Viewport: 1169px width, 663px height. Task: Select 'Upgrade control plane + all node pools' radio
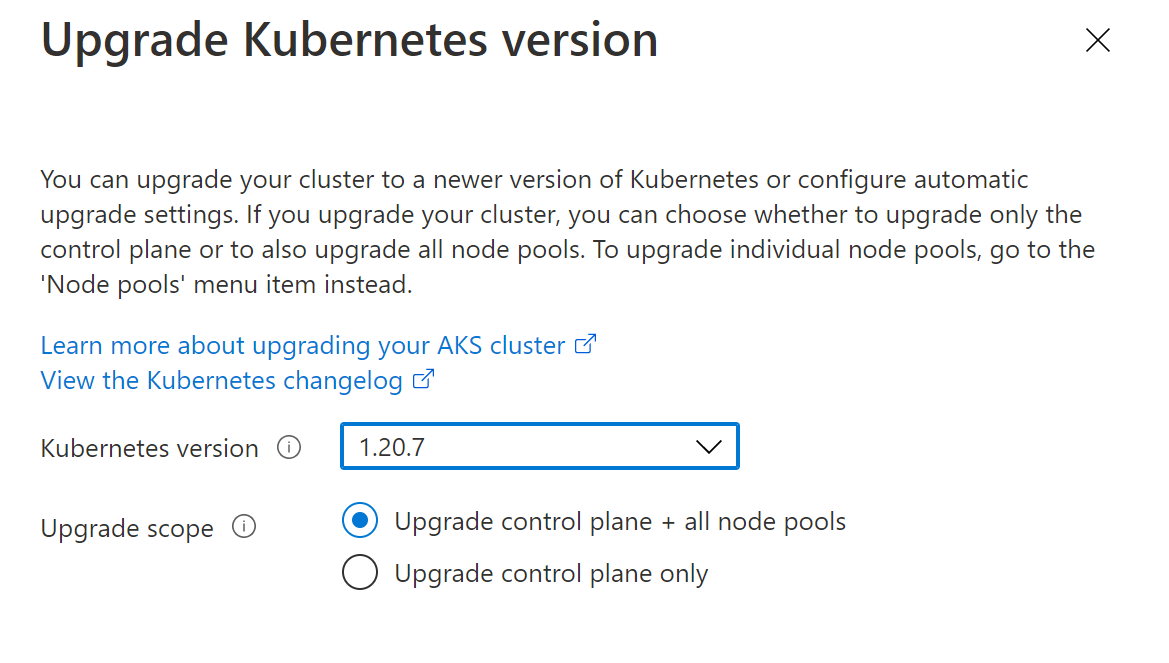360,521
